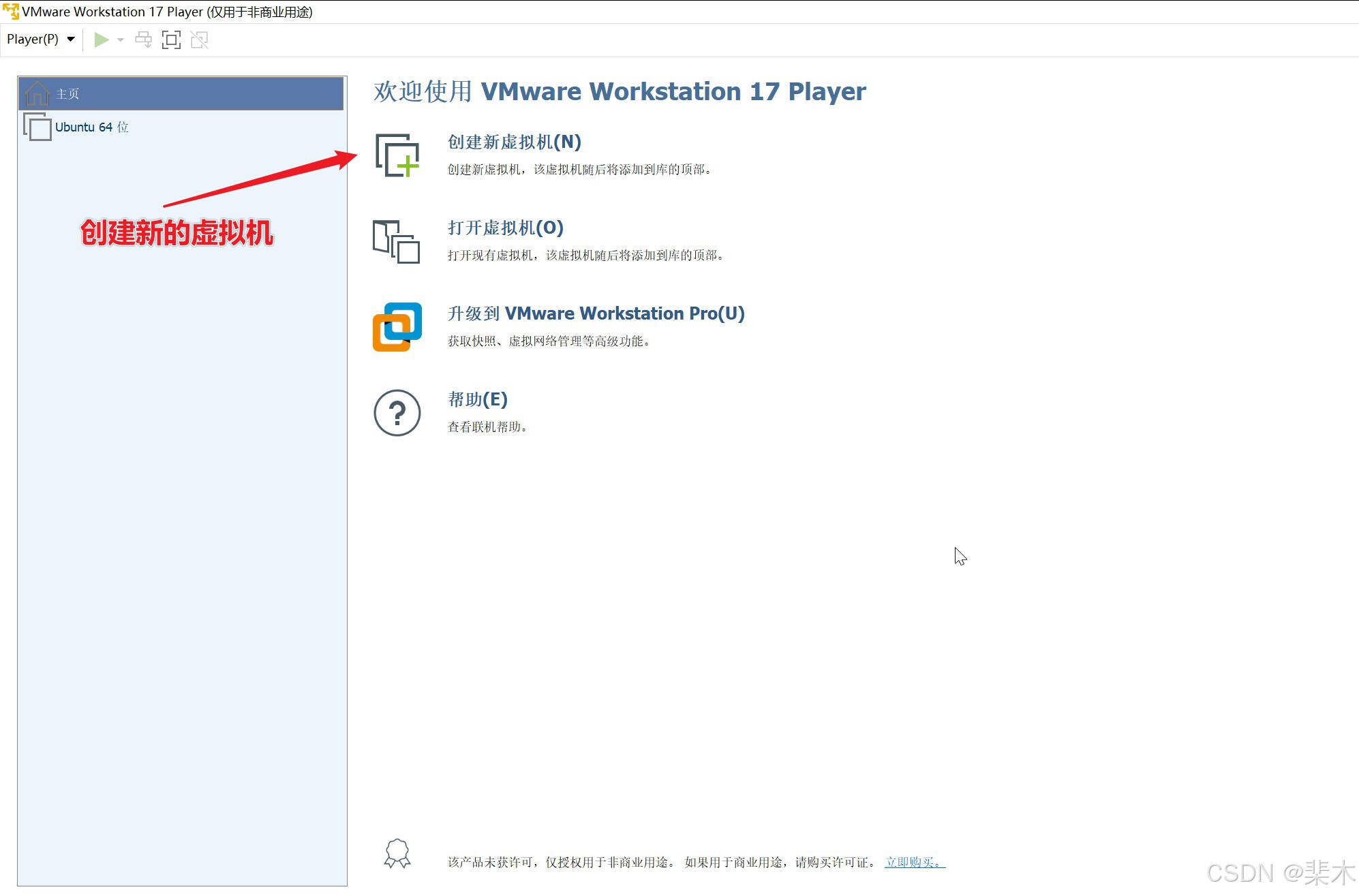
Task: Click the open virtual machine icon
Action: tap(396, 241)
